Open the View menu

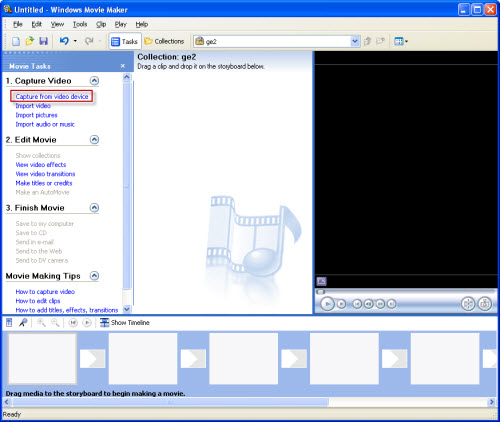coord(57,24)
